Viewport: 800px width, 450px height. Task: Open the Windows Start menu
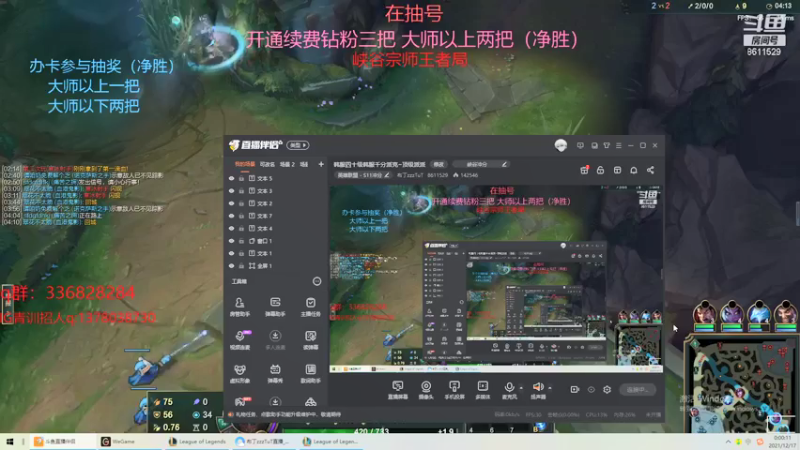click(9, 442)
